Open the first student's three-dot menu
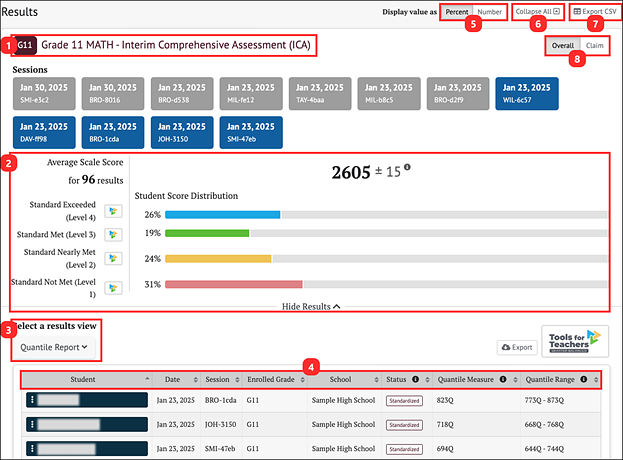623x460 pixels. (34, 400)
